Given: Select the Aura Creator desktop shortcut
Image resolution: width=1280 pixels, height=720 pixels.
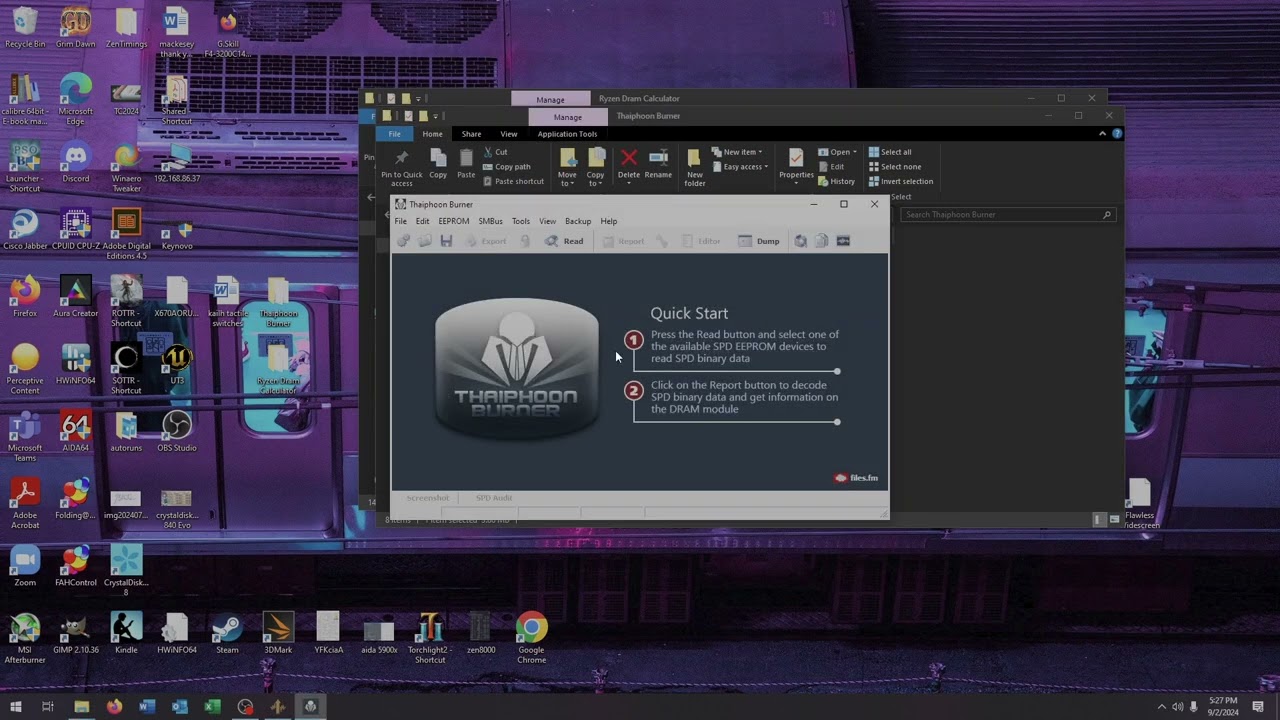Looking at the screenshot, I should (x=76, y=298).
